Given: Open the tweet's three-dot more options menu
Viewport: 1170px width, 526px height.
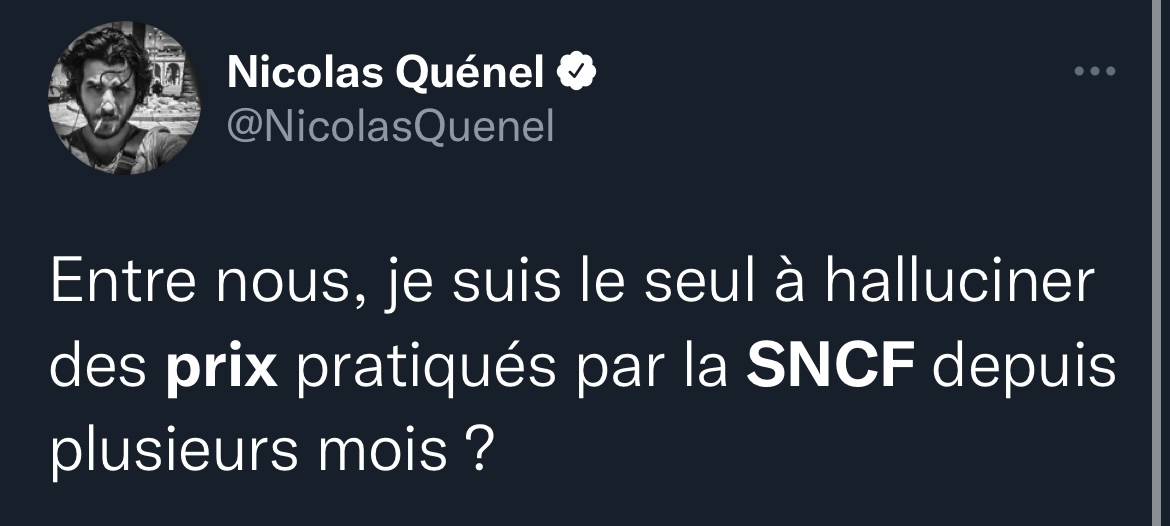Looking at the screenshot, I should pos(1094,72).
